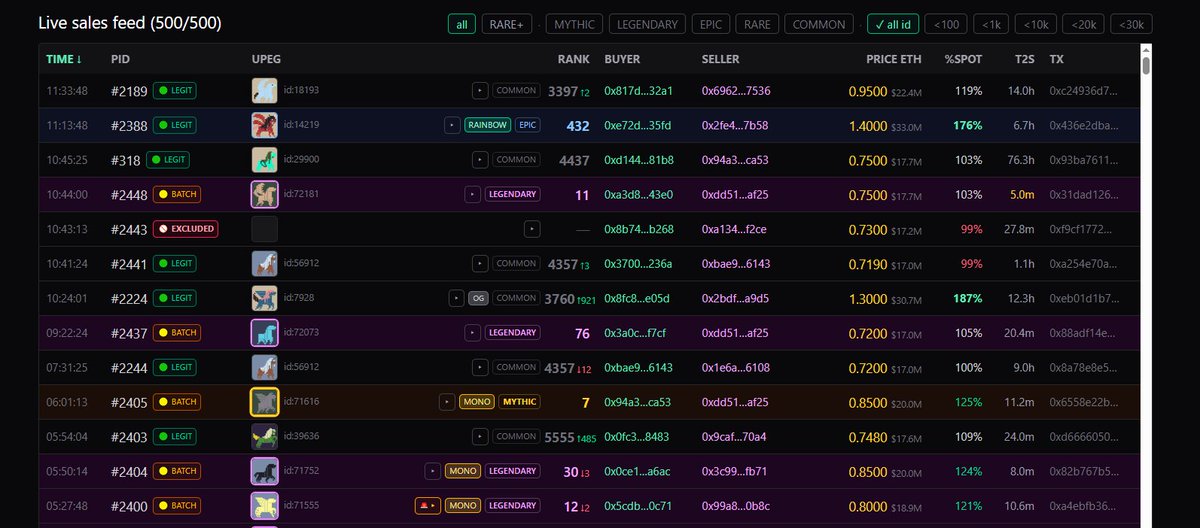The image size is (1200, 528).
Task: Open buyer address 0x817d...32a1
Action: [639, 91]
